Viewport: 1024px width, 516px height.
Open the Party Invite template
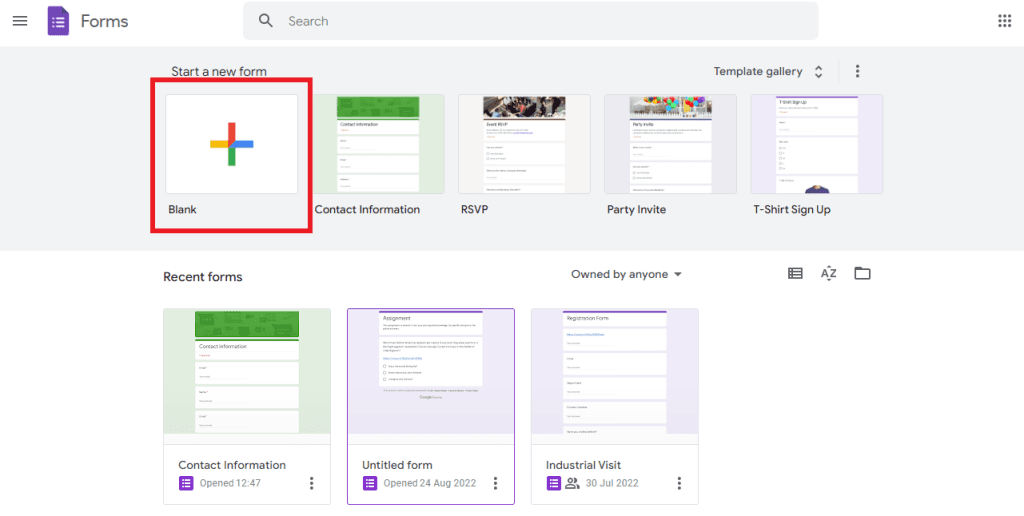[x=671, y=144]
